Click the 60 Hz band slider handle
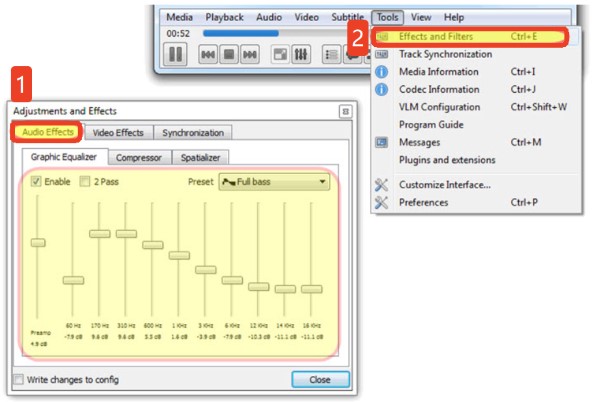 73,280
